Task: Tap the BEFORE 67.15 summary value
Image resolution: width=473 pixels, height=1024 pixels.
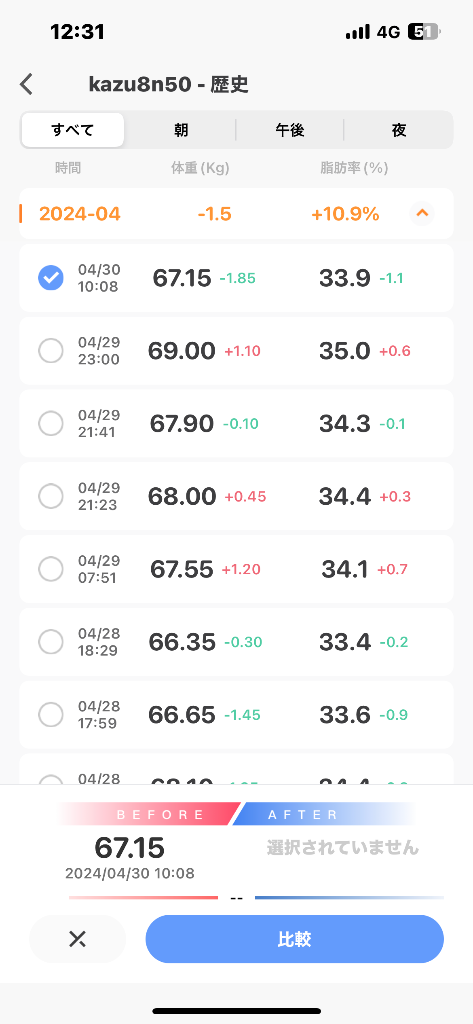Action: click(x=129, y=848)
